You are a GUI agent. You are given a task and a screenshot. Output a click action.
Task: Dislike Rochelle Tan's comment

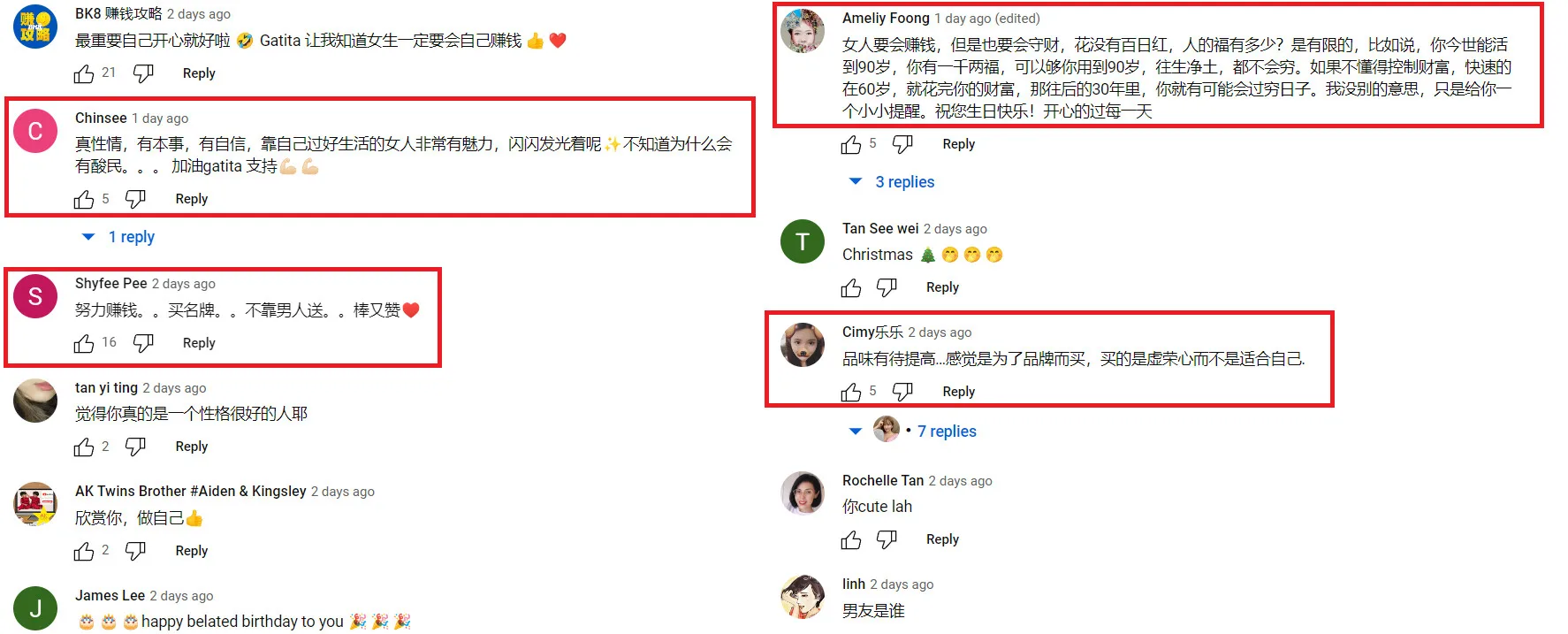(x=887, y=540)
